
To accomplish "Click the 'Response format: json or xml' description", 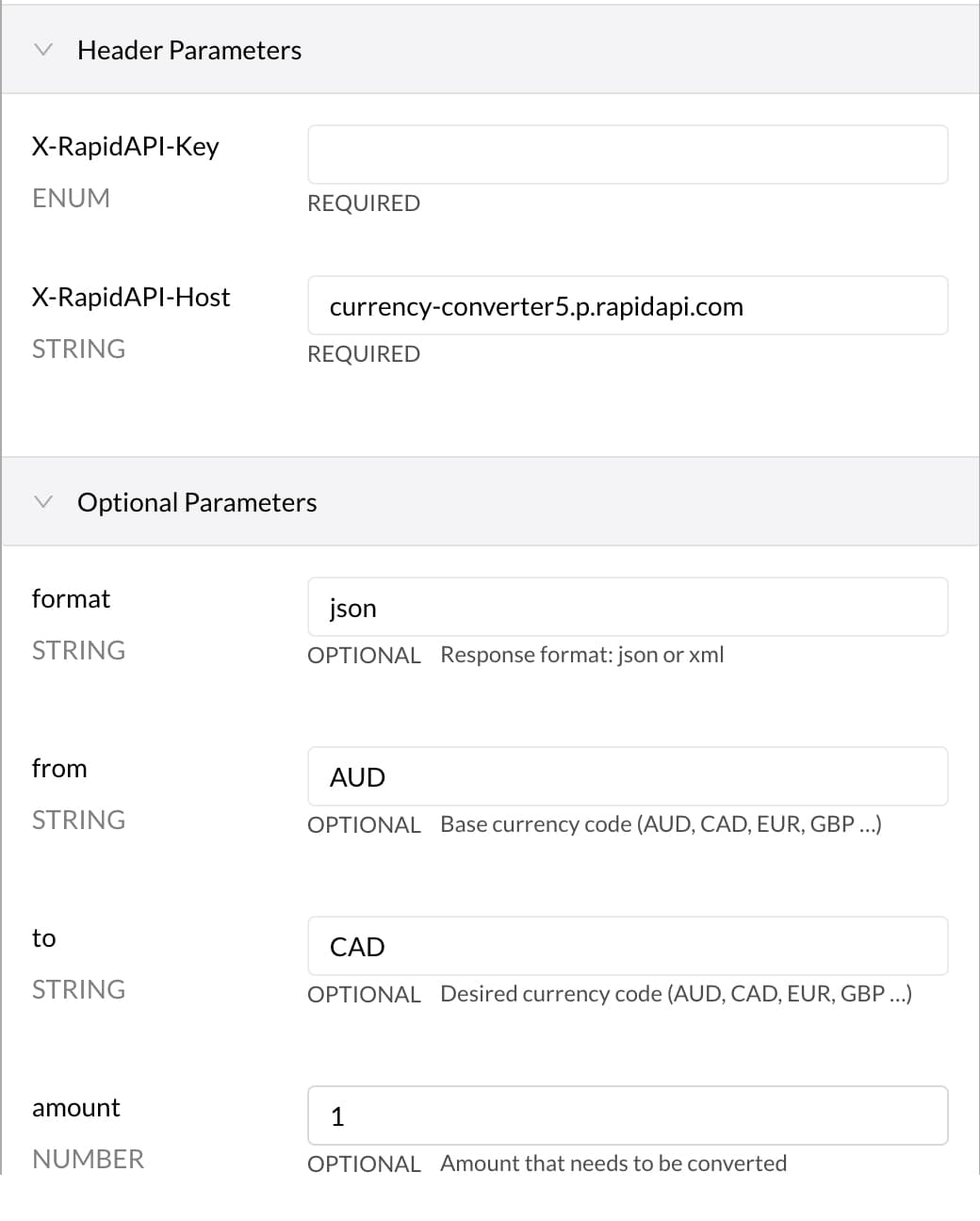I will (x=582, y=655).
